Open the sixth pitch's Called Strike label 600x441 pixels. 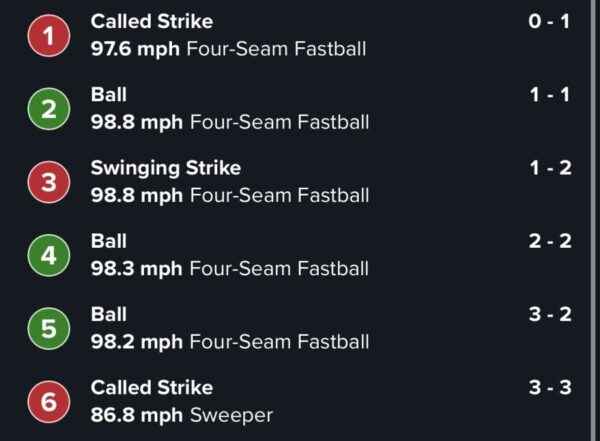point(151,386)
